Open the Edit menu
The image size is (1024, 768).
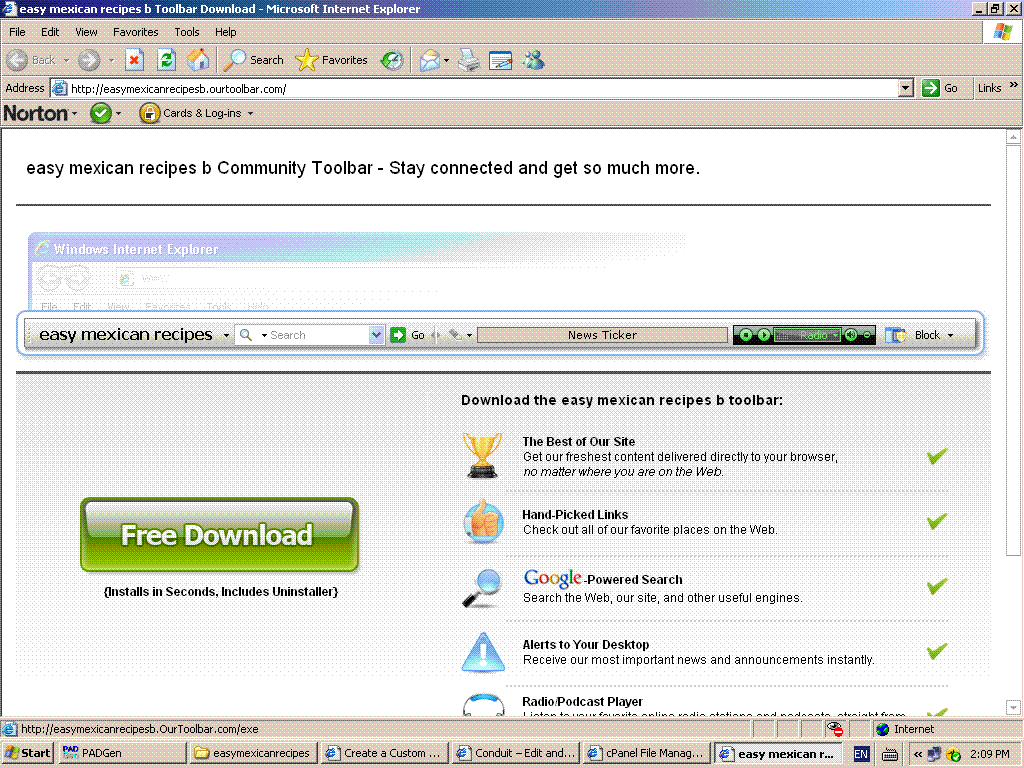click(50, 31)
